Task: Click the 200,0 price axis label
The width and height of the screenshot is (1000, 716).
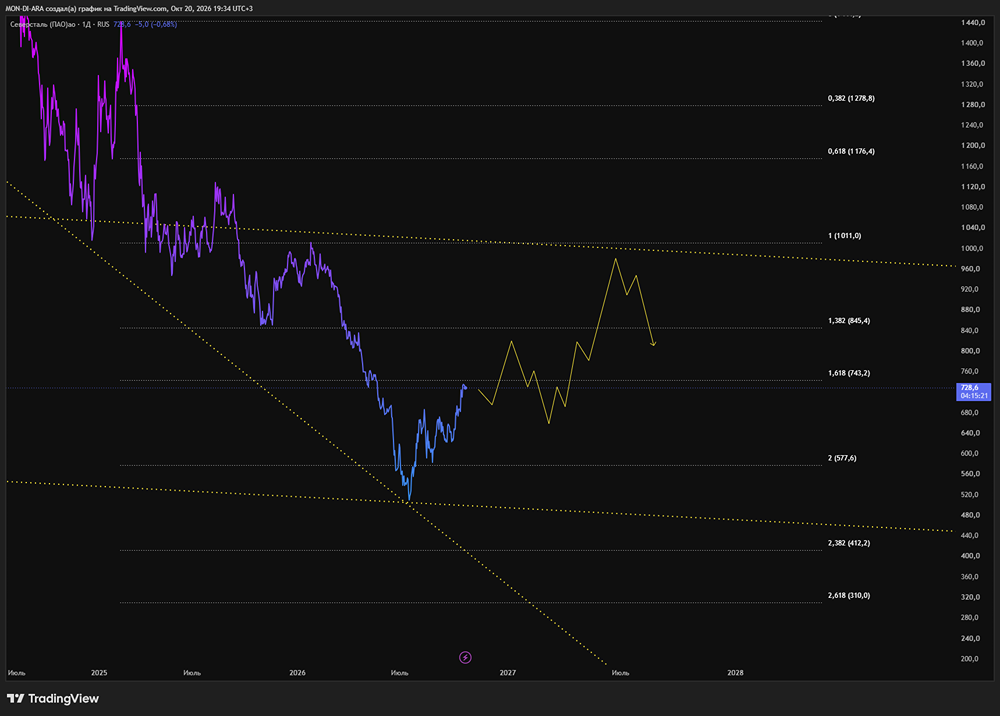Action: 970,659
